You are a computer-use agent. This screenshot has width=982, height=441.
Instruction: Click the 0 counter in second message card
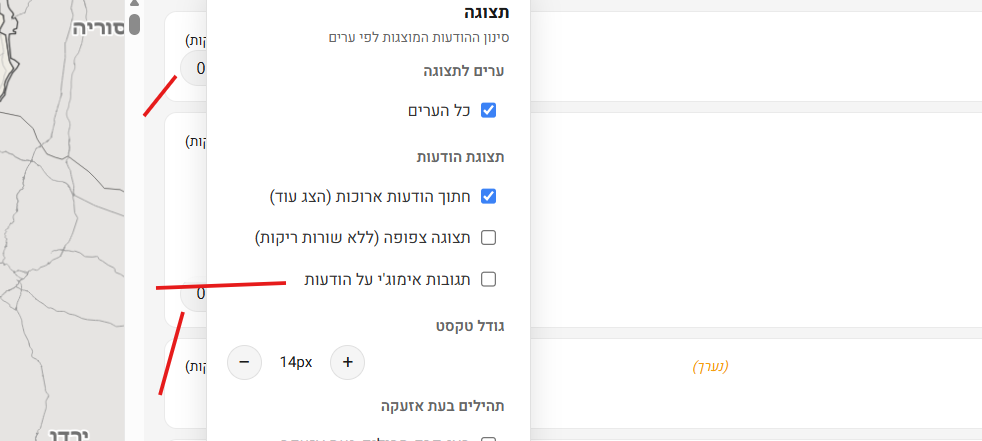click(x=200, y=294)
